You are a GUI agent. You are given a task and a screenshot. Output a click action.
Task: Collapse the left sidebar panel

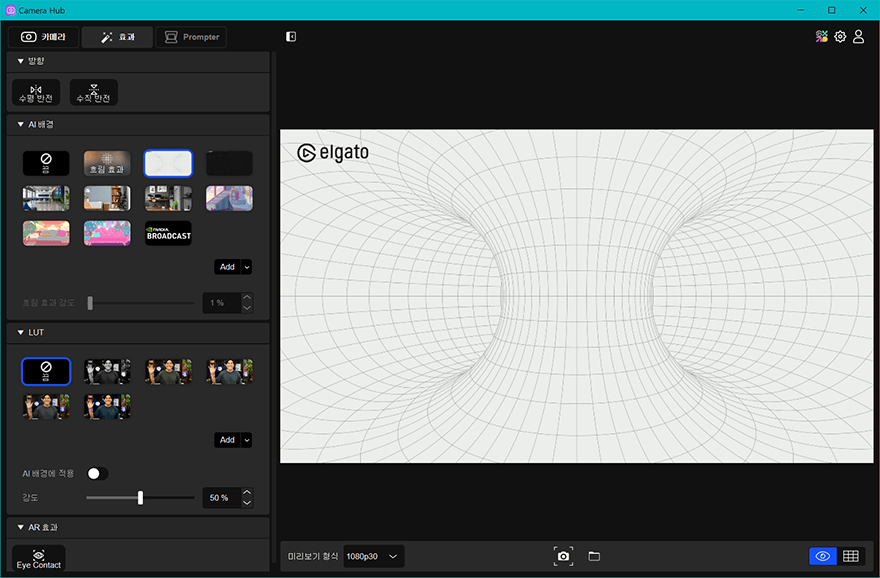[x=291, y=36]
